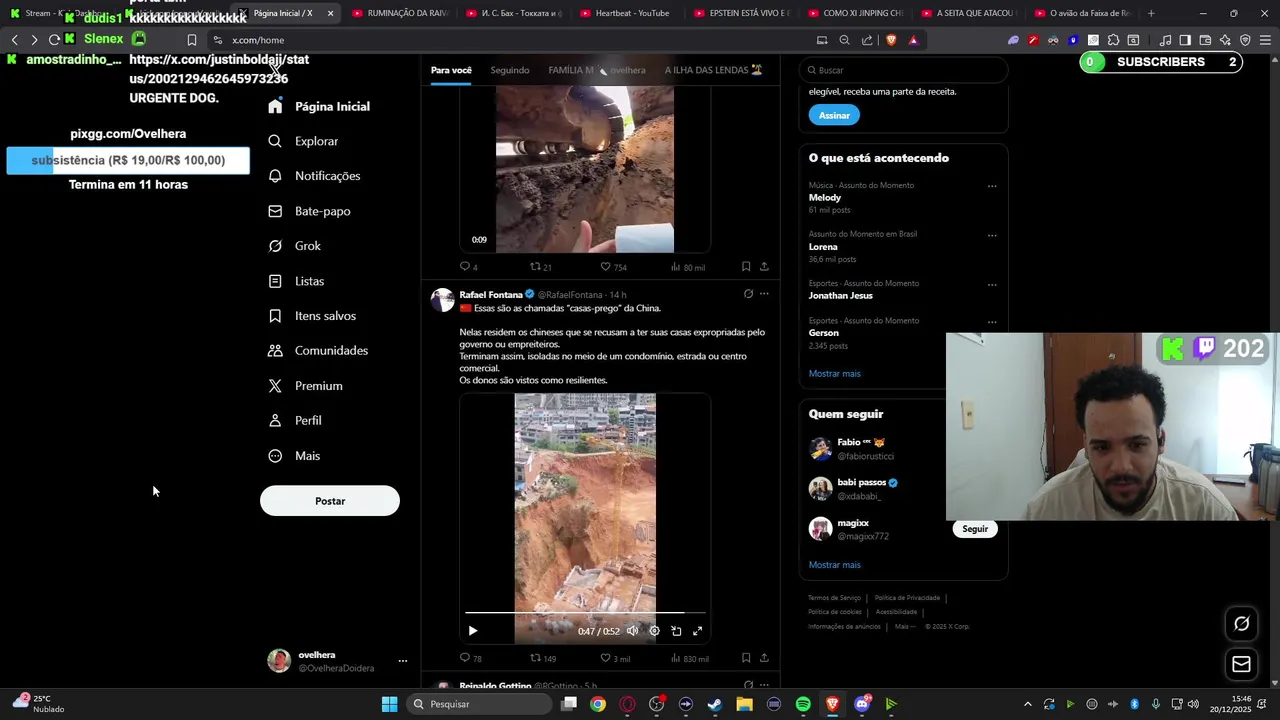Viewport: 1280px width, 720px height.
Task: Open Discord from the taskbar
Action: tap(862, 704)
